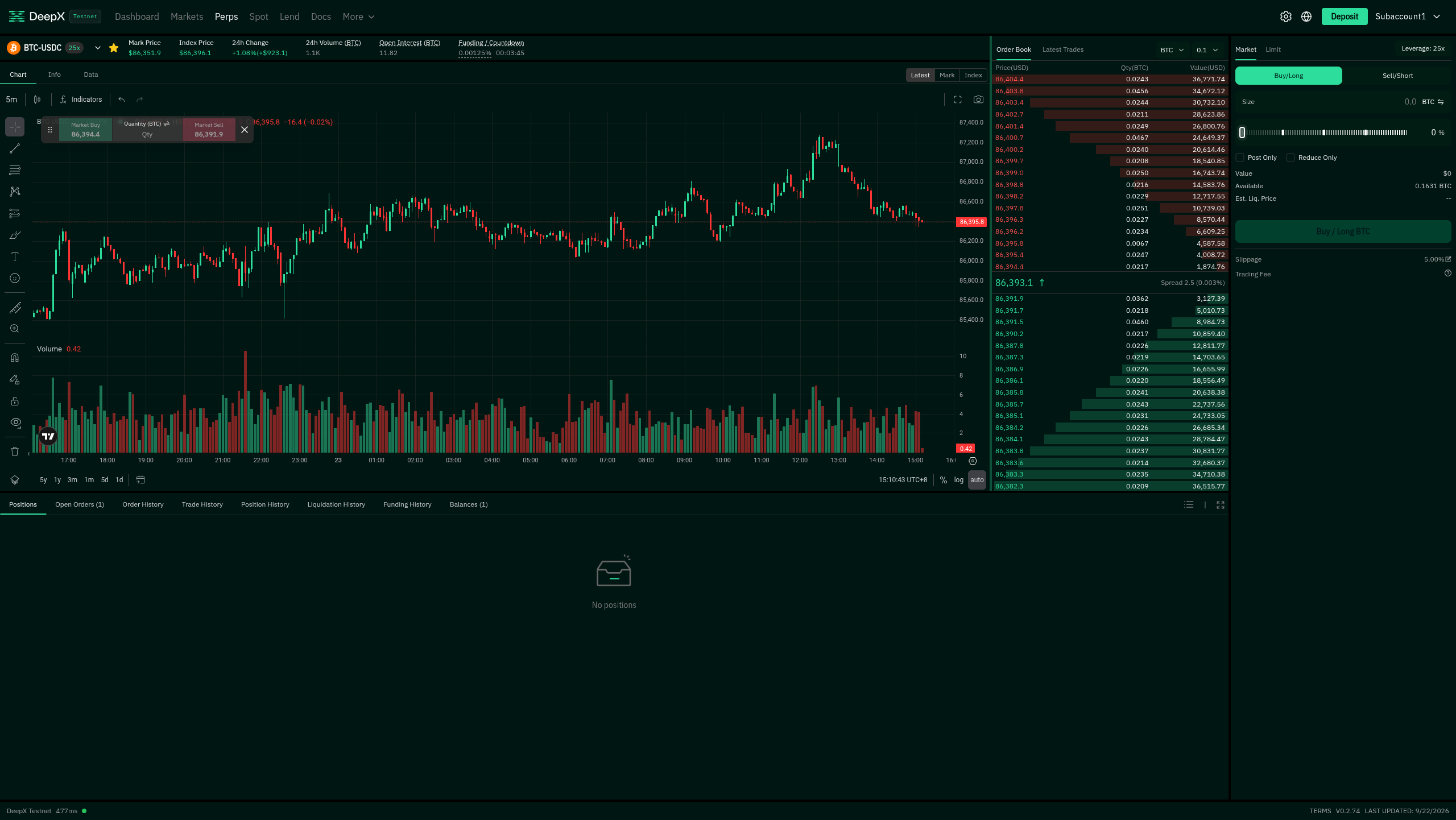Lock all drawing tools
Image resolution: width=1456 pixels, height=820 pixels.
click(15, 401)
